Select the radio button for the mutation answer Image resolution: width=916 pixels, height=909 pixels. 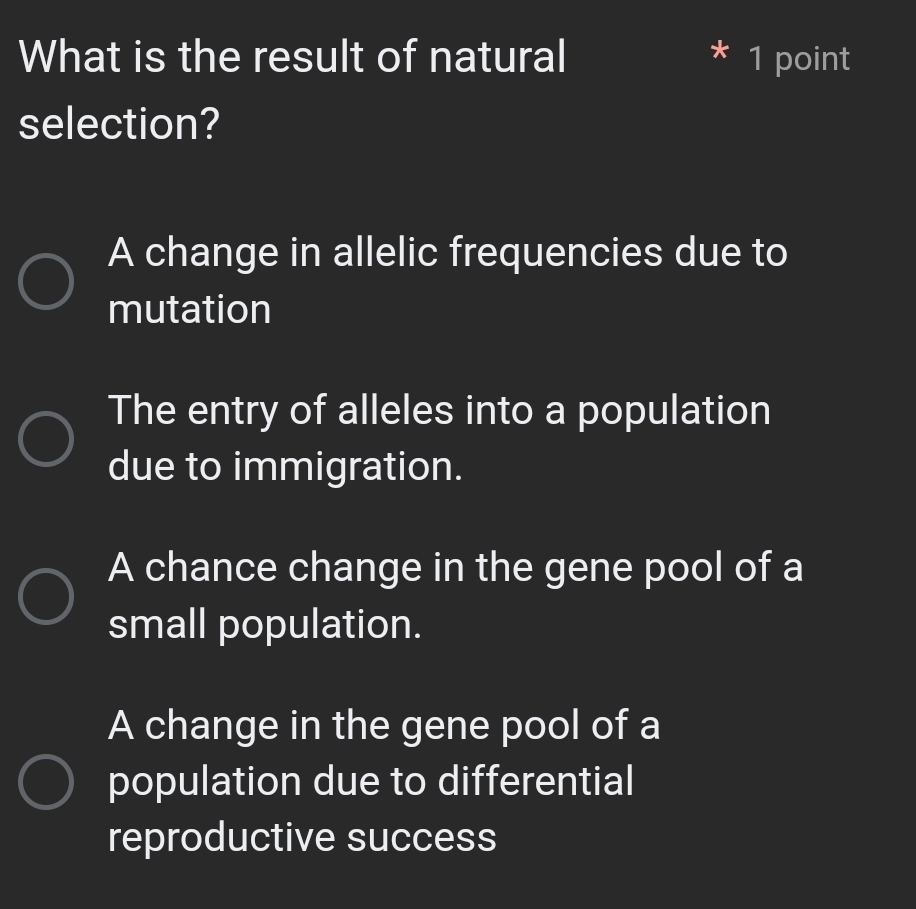[x=46, y=281]
